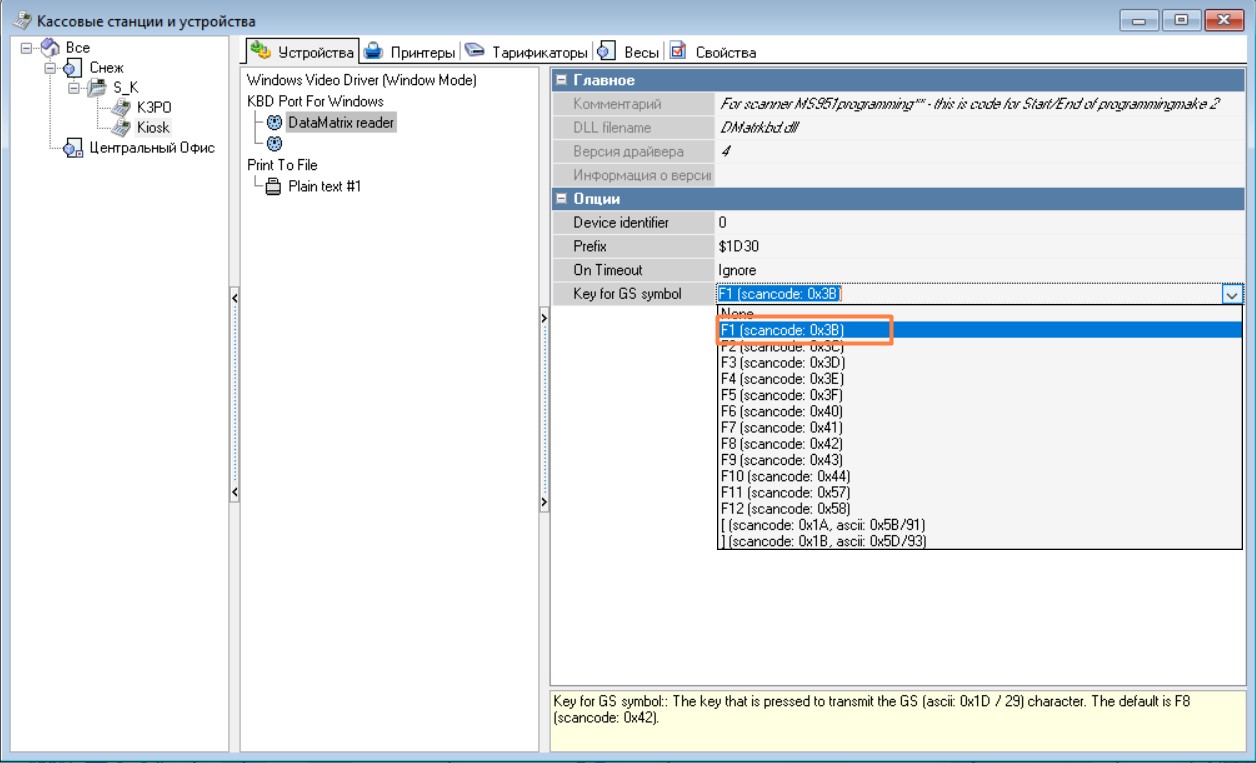Collapse the S_K tree node
The image size is (1256, 763).
point(74,88)
